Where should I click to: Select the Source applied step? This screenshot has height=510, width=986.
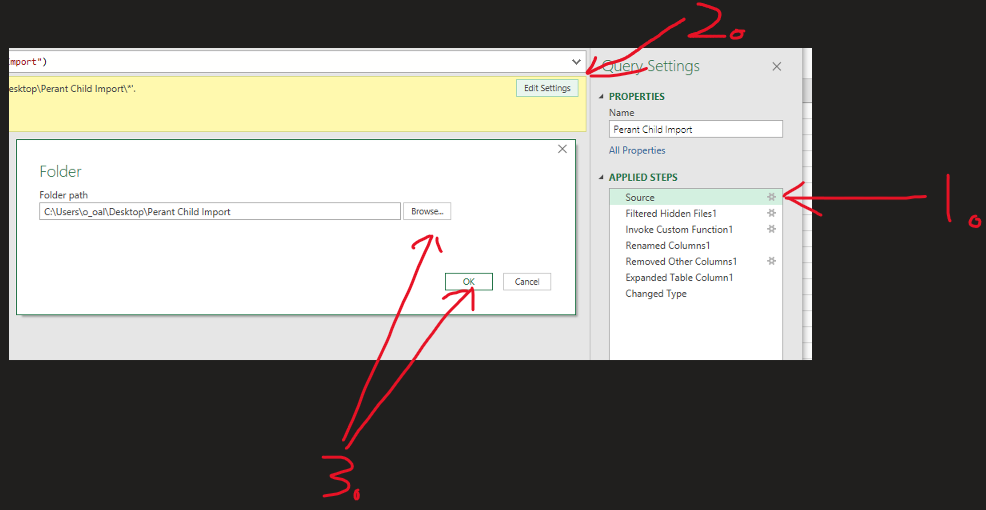(x=695, y=197)
